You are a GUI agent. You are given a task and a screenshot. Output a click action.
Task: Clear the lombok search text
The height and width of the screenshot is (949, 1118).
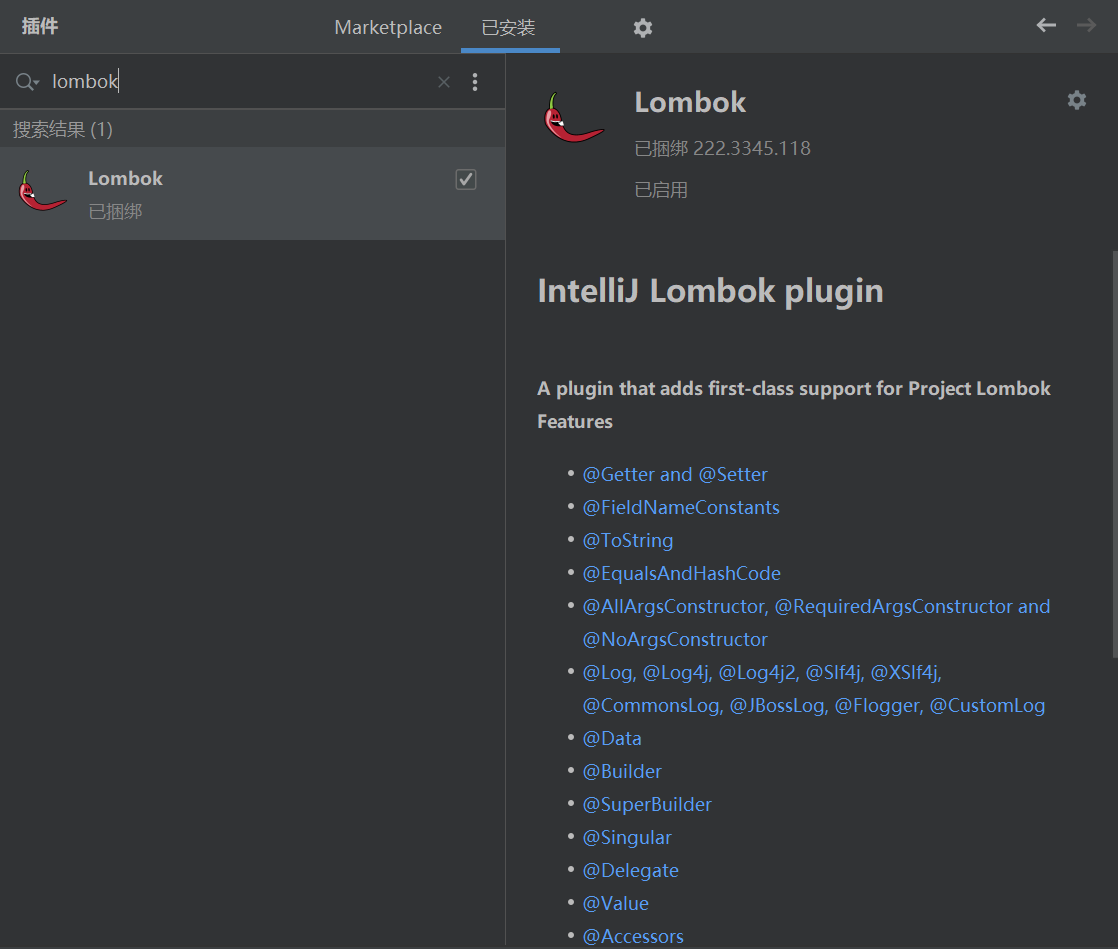444,82
